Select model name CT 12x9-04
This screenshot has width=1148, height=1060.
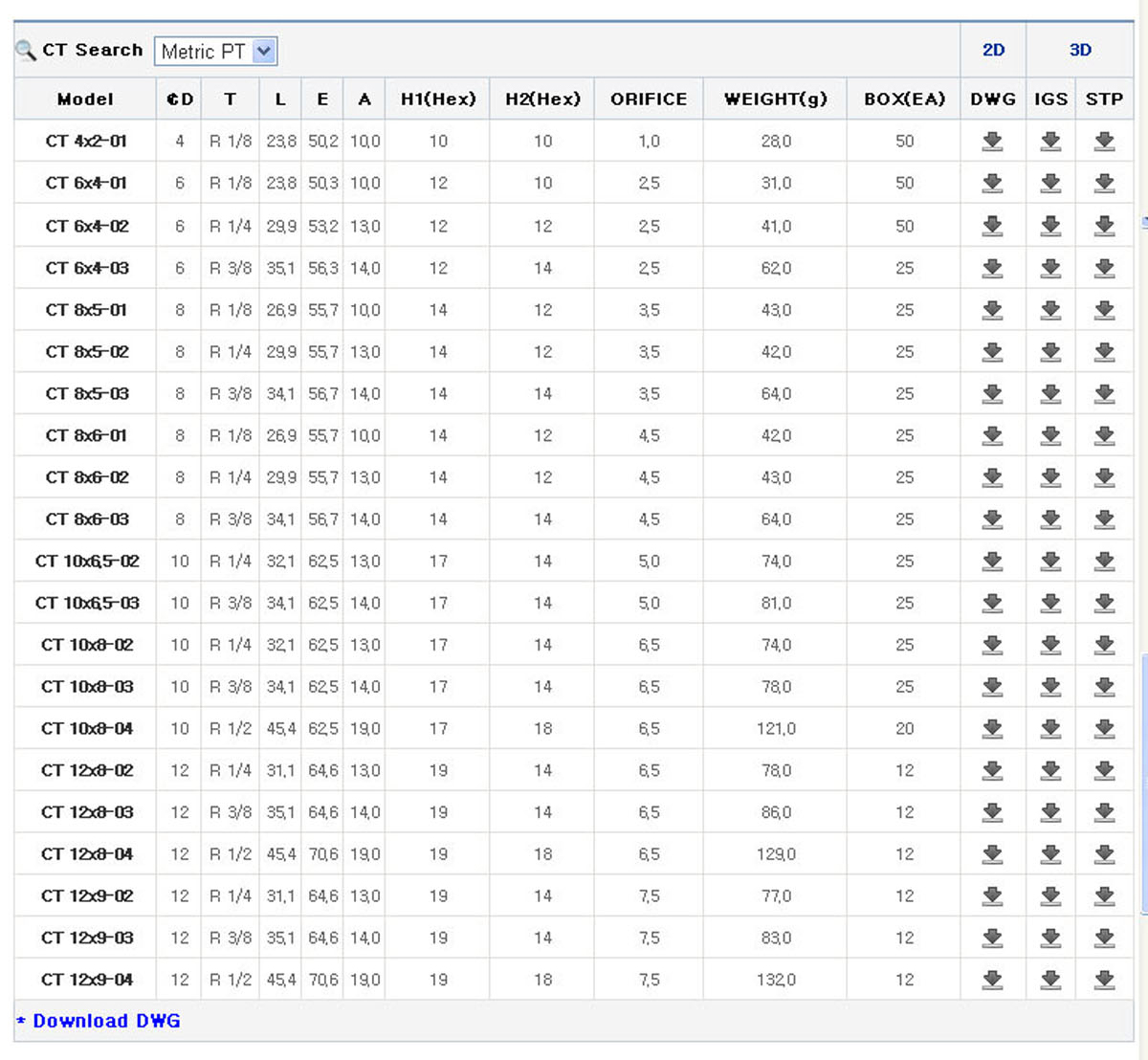[87, 980]
